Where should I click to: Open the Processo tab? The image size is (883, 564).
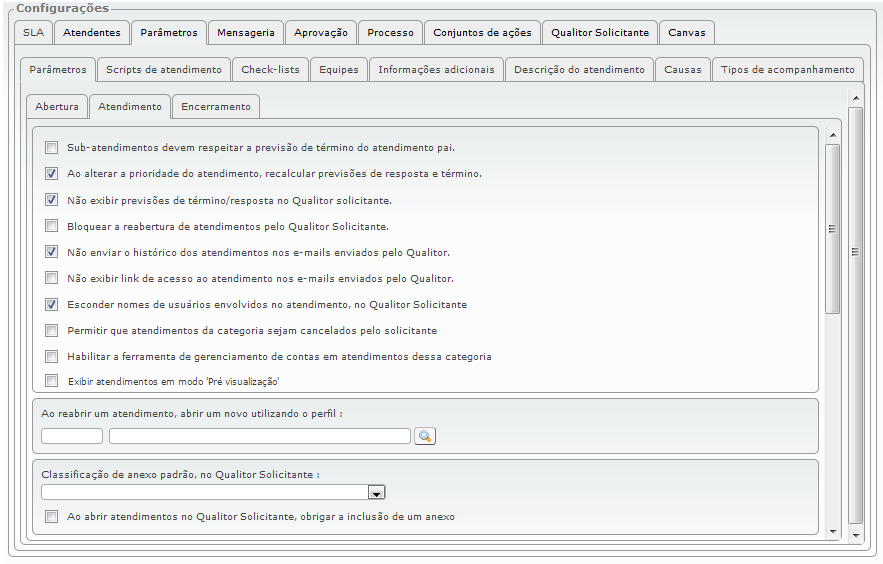pos(390,33)
